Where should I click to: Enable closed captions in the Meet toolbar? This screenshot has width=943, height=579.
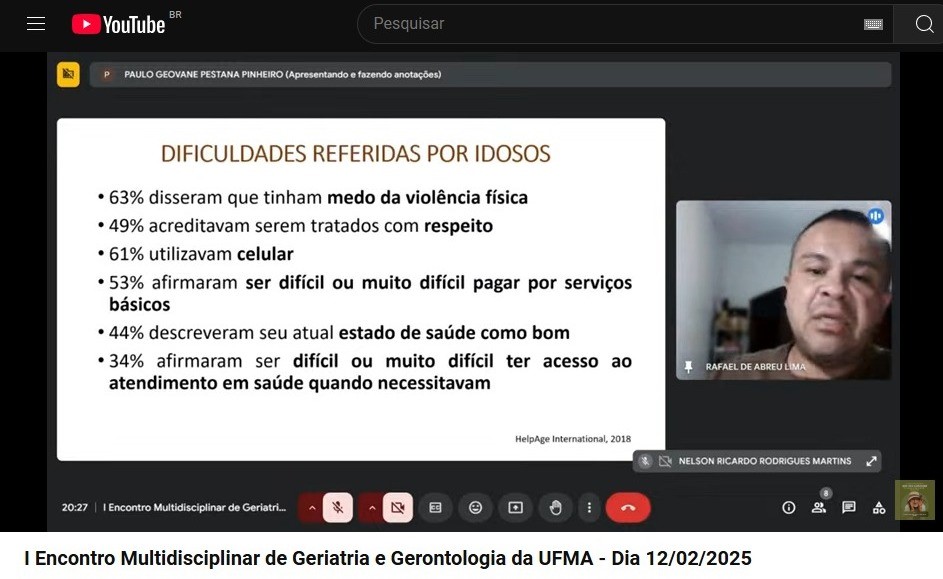435,507
